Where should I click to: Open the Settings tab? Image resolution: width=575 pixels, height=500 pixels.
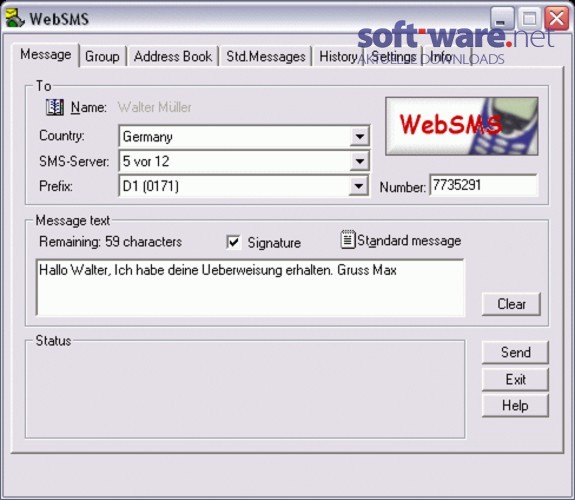[x=393, y=56]
